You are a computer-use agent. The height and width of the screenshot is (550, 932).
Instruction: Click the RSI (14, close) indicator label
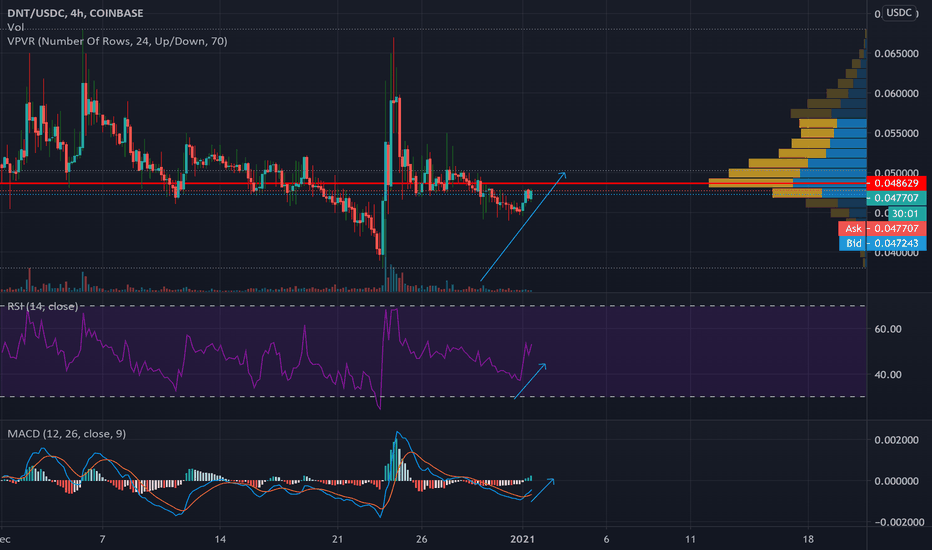coord(42,306)
